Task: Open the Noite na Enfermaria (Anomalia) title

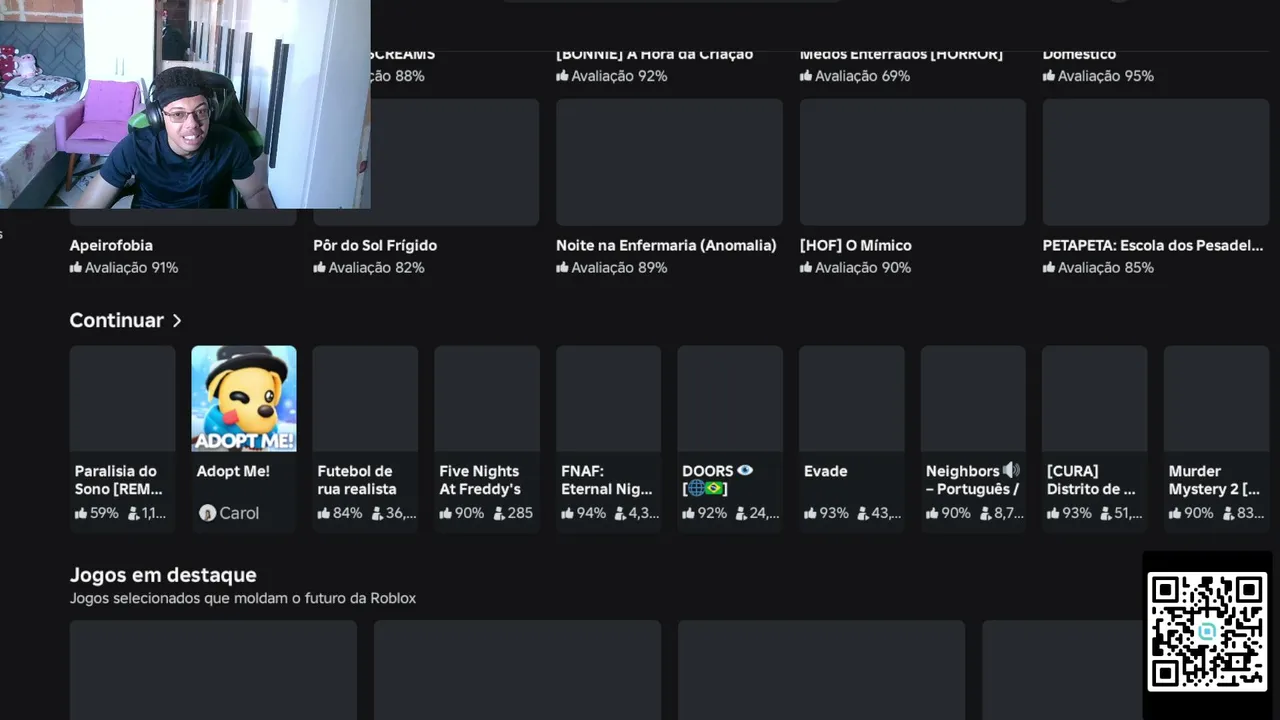Action: 666,245
